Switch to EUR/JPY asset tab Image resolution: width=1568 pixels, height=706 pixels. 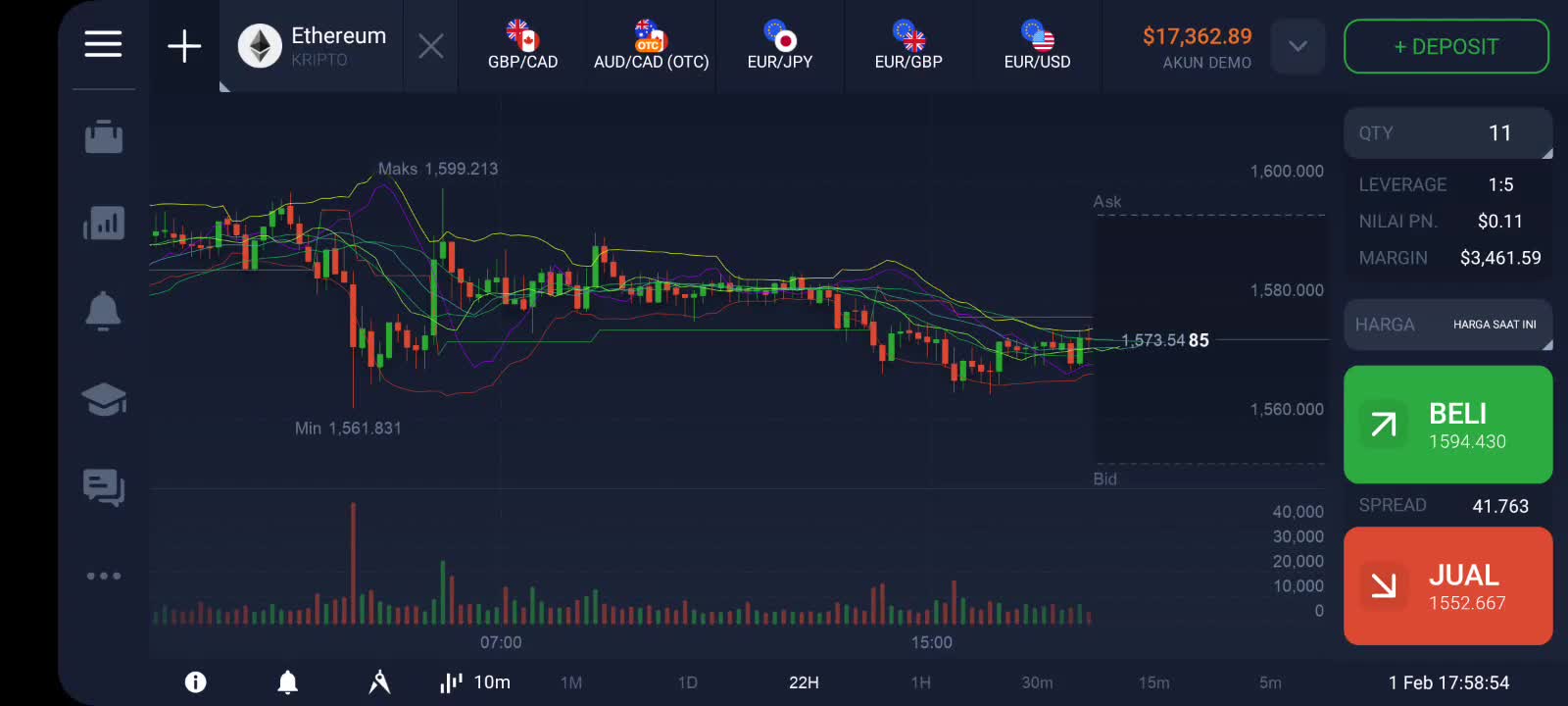coord(780,46)
